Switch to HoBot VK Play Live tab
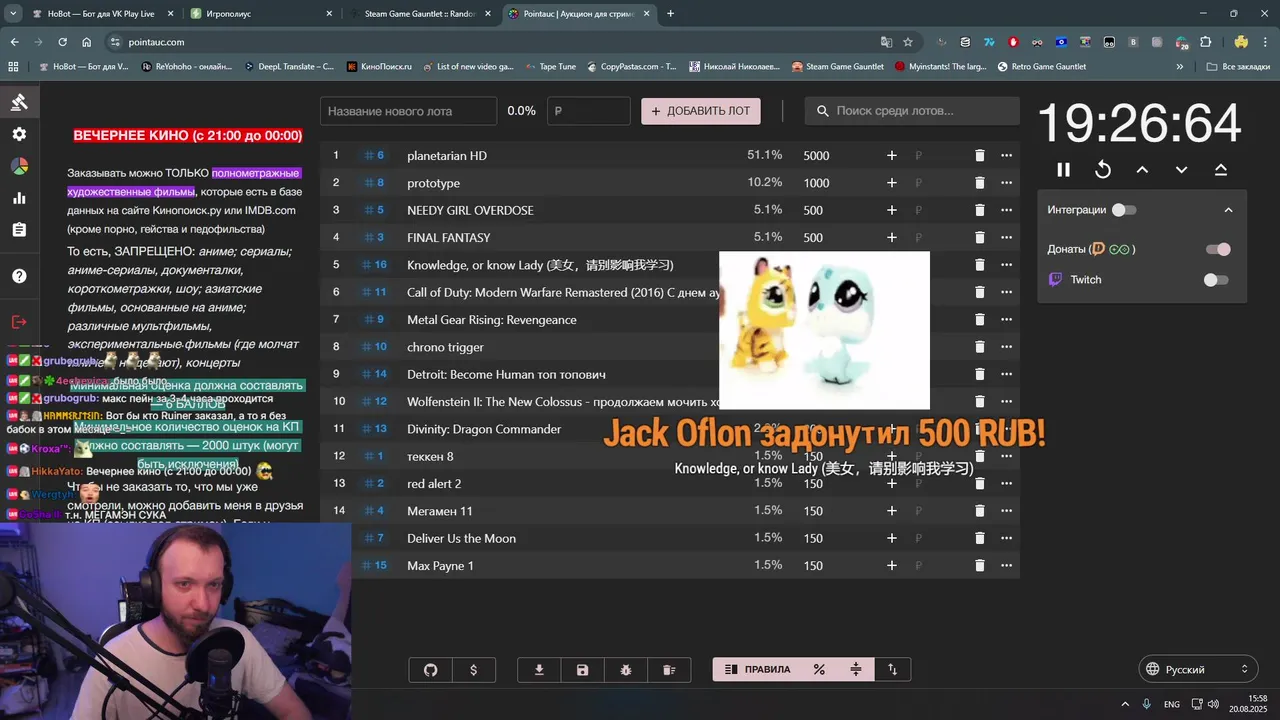 click(x=103, y=14)
